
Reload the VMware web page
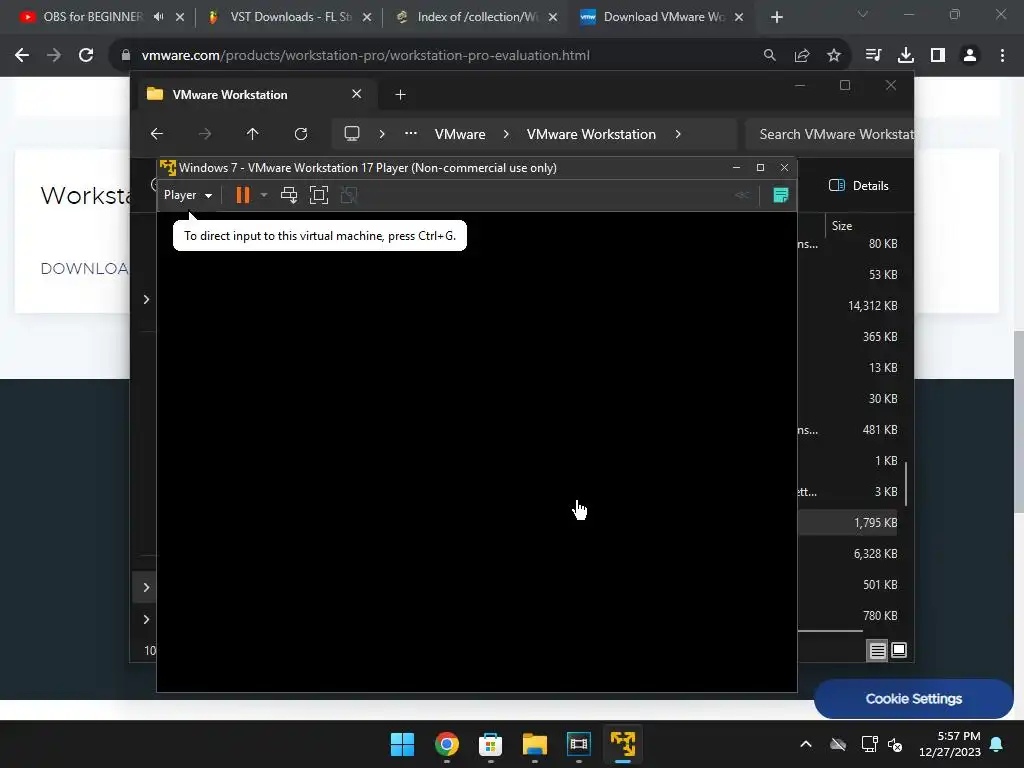tap(86, 56)
